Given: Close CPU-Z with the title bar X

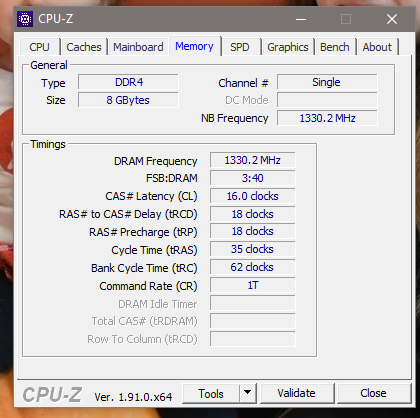Looking at the screenshot, I should click(392, 19).
